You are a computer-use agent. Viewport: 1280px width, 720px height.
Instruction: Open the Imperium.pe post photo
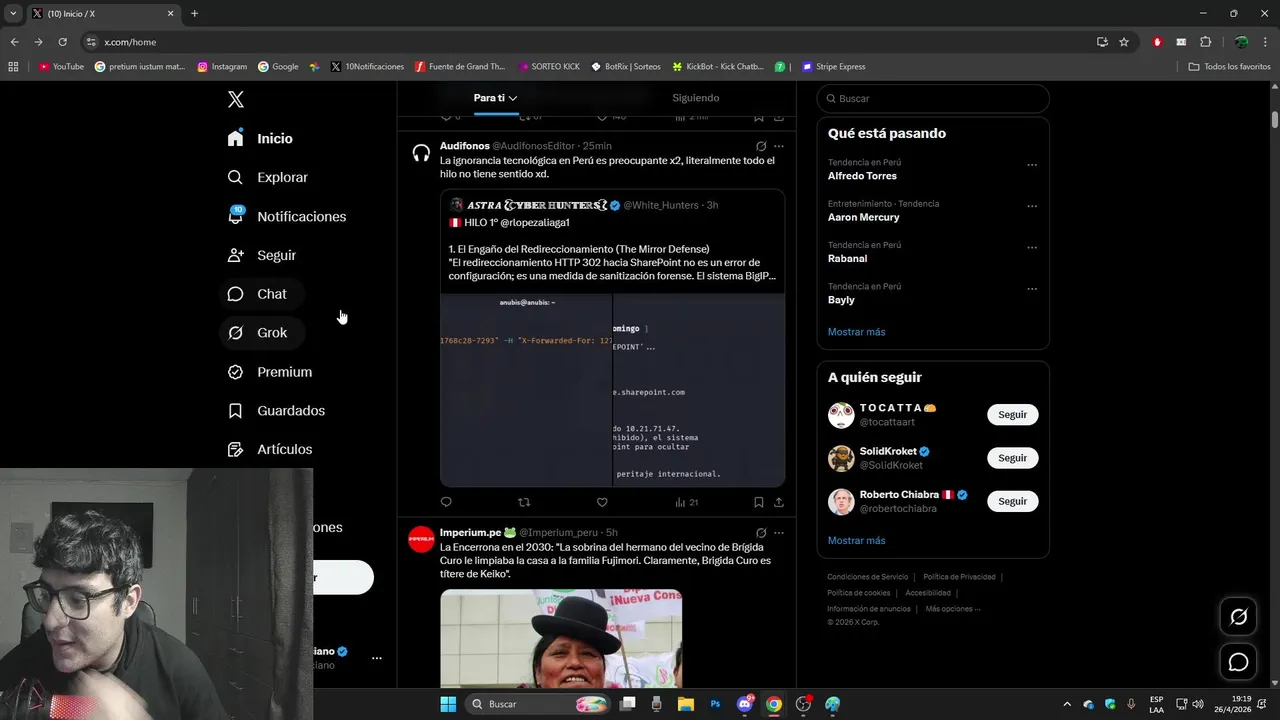click(x=561, y=638)
